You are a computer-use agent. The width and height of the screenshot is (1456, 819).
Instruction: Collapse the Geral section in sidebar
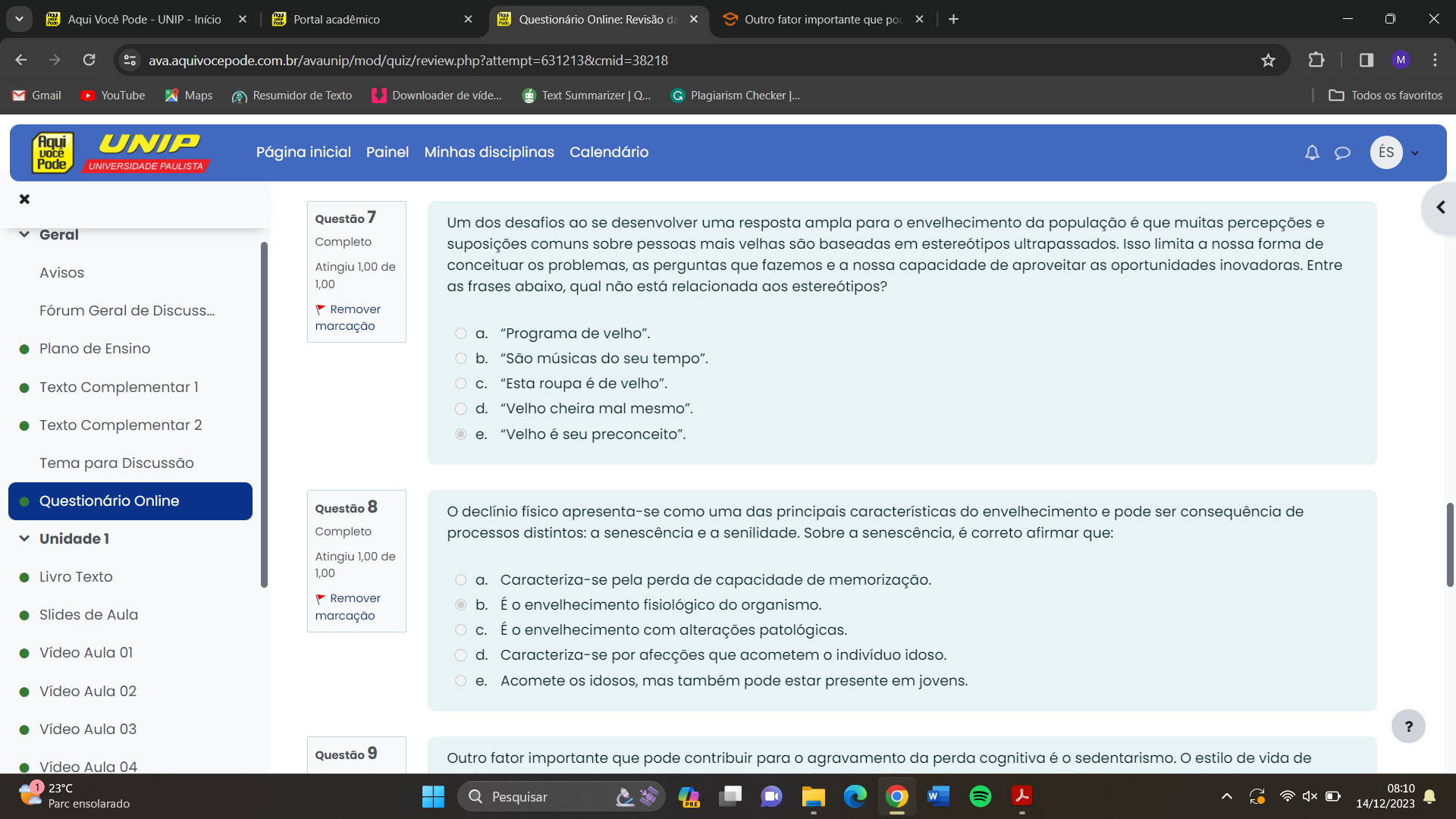pyautogui.click(x=24, y=234)
